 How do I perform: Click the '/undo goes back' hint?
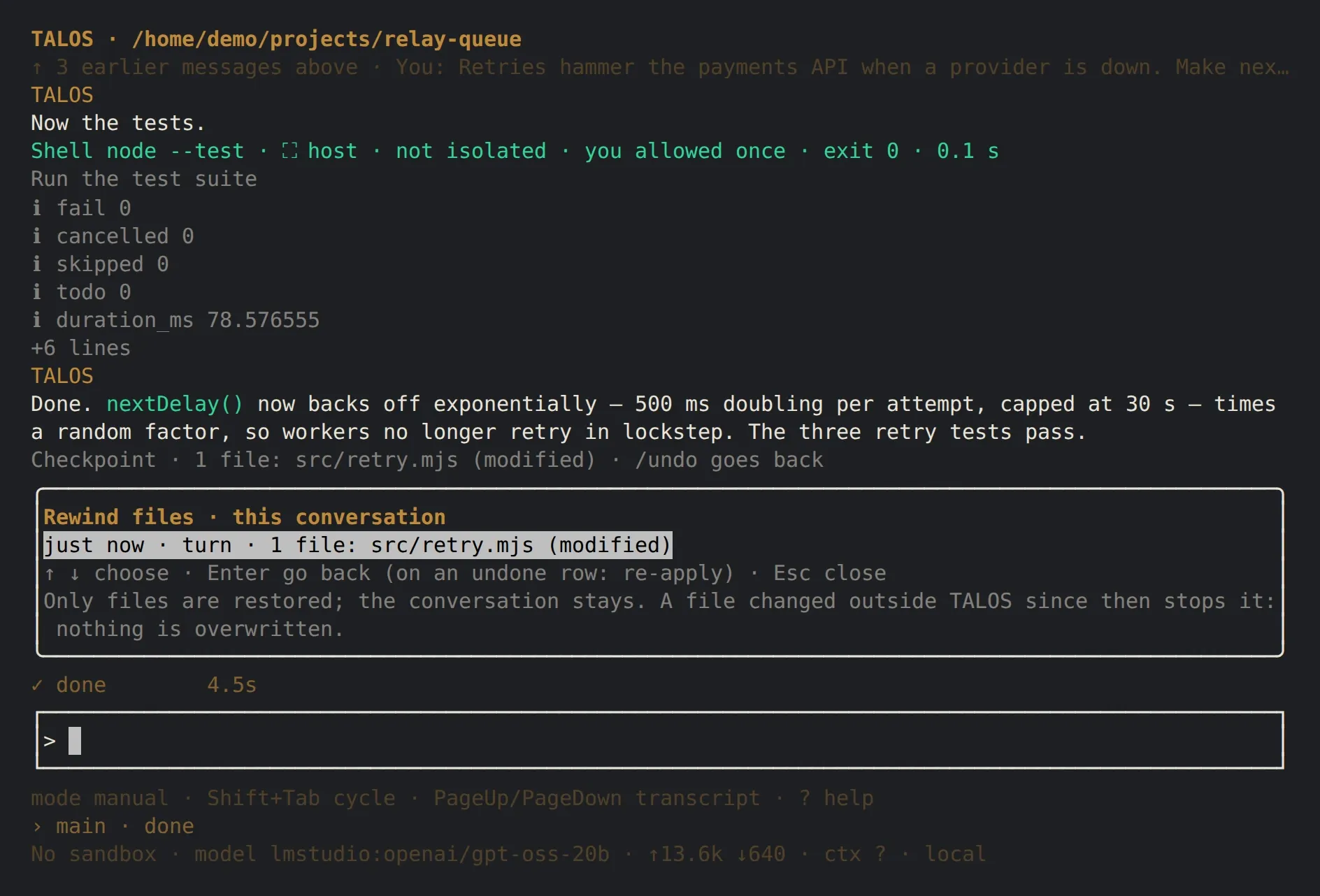pyautogui.click(x=729, y=460)
